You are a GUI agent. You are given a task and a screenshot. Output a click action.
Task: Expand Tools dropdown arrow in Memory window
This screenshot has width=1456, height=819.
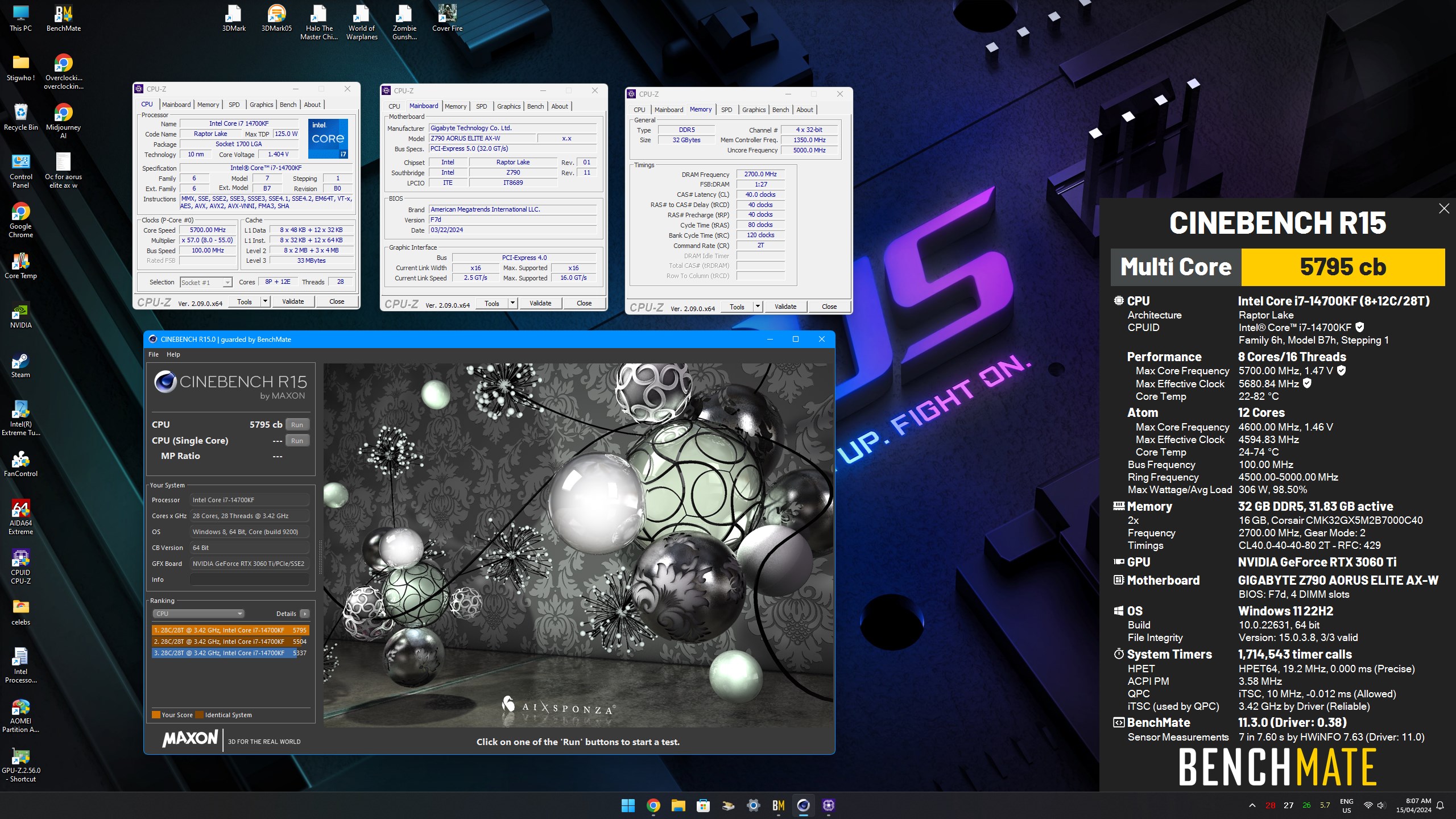(758, 307)
